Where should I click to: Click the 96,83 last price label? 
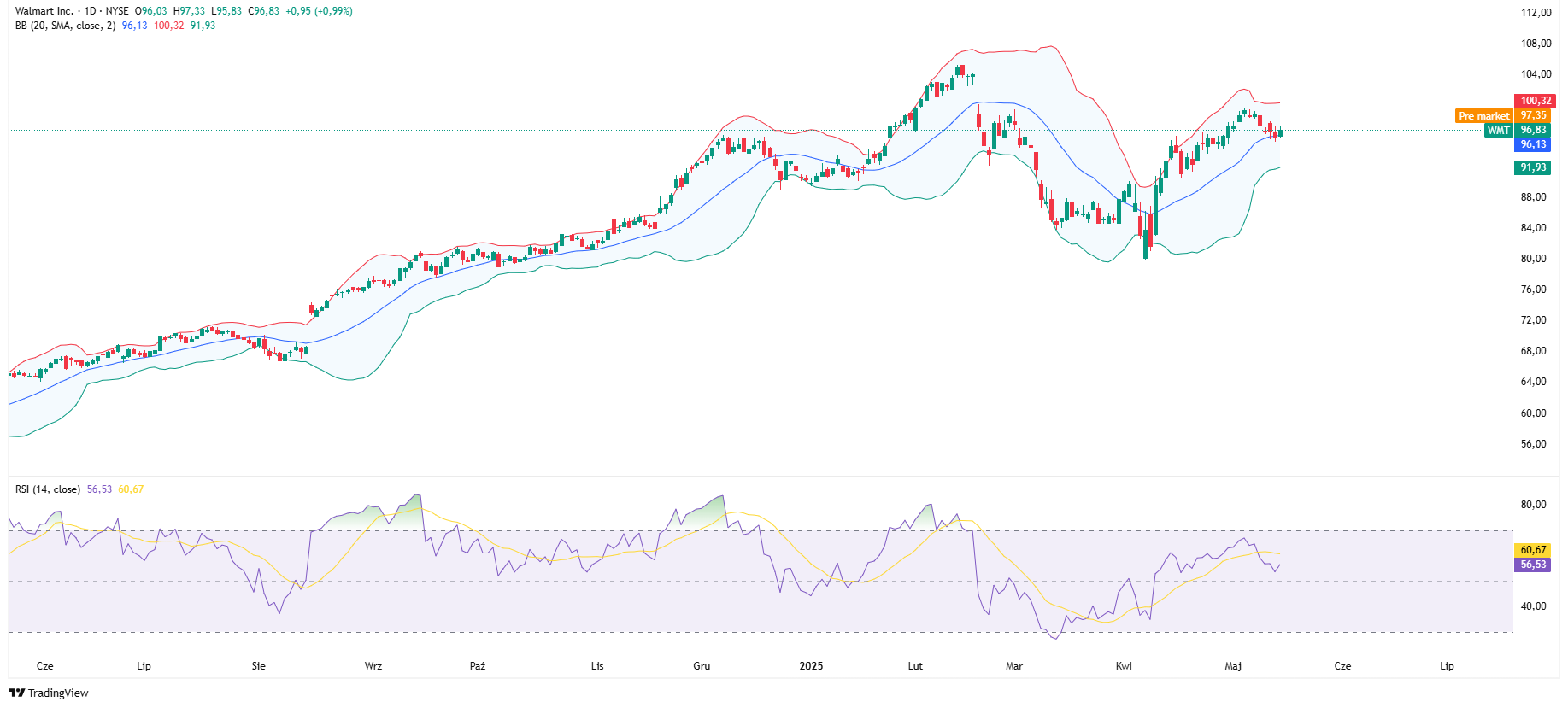[x=1533, y=130]
